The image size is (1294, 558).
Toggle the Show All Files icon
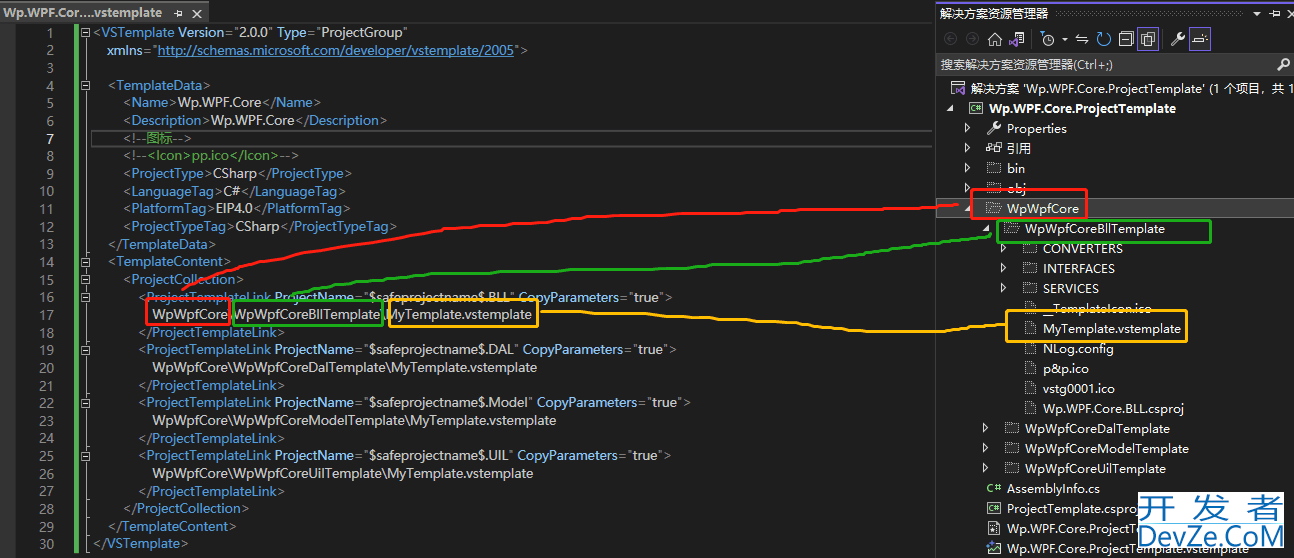point(1148,39)
